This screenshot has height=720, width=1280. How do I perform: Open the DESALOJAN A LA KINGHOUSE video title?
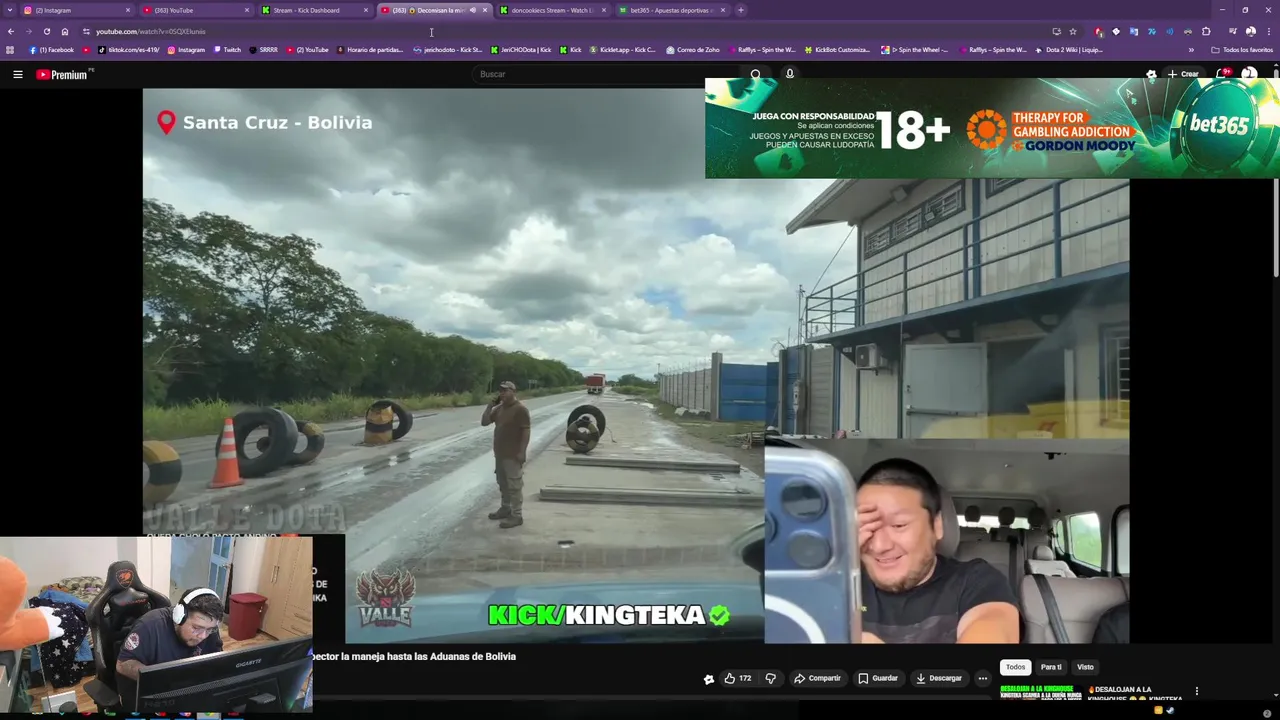(x=1135, y=693)
